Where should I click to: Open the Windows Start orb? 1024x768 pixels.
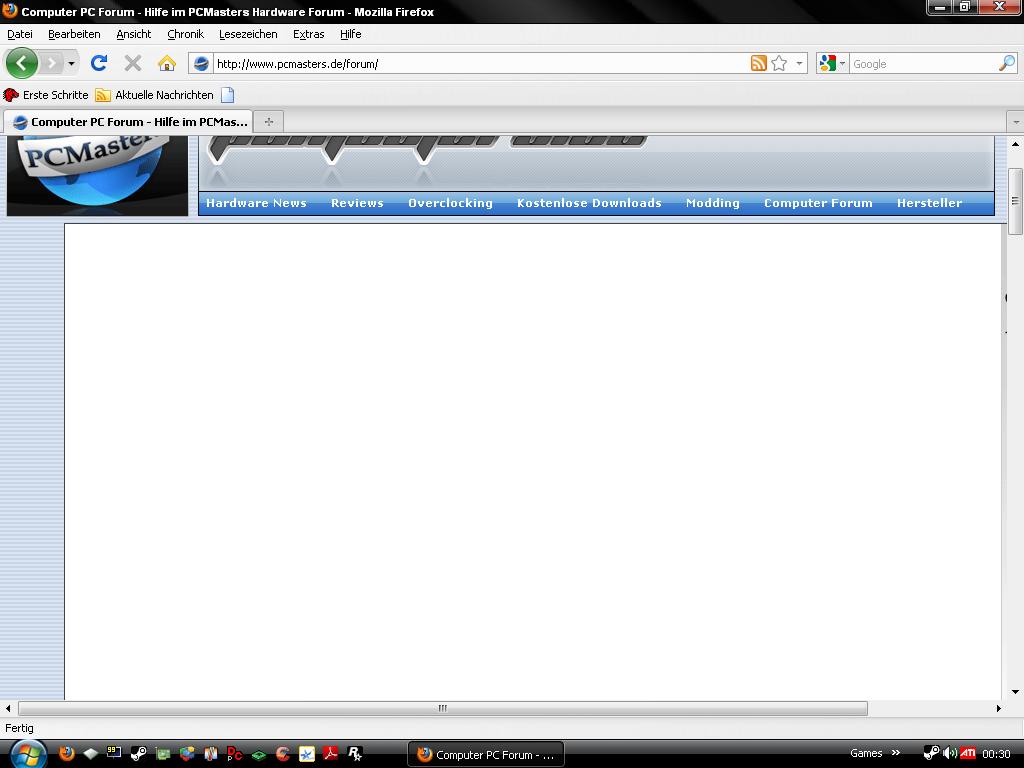point(27,753)
